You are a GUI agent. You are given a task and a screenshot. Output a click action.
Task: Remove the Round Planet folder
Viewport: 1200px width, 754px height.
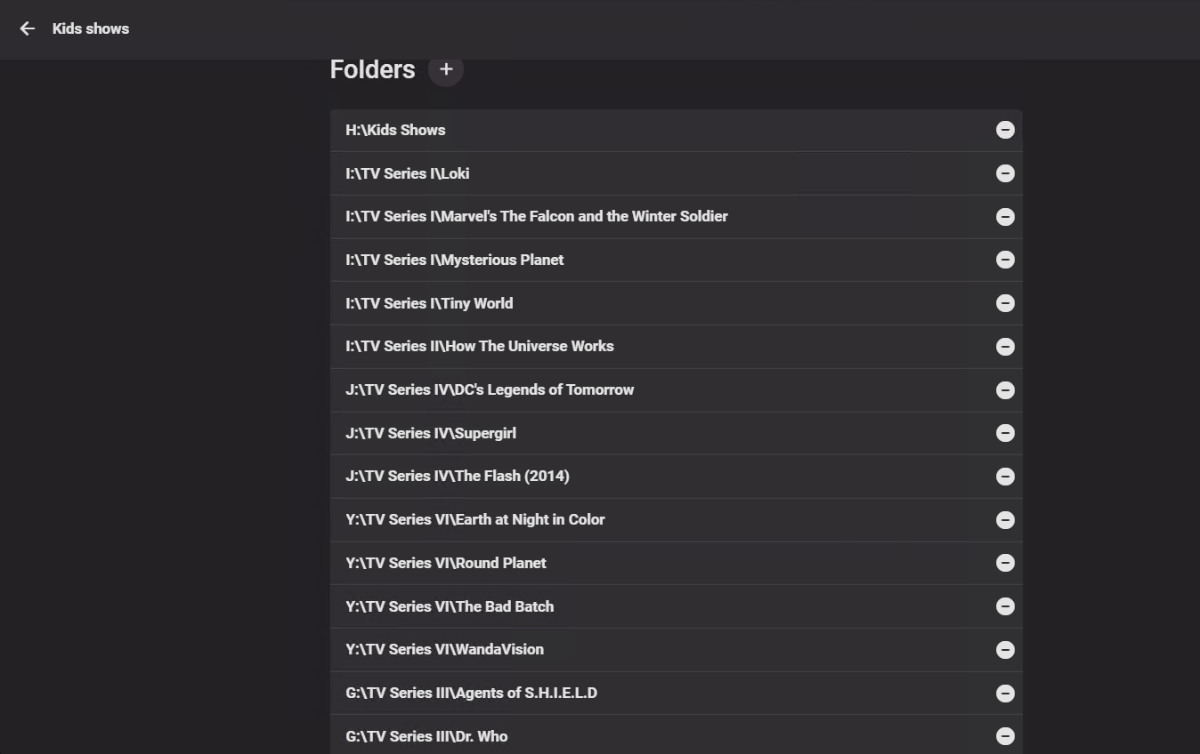pos(1005,563)
